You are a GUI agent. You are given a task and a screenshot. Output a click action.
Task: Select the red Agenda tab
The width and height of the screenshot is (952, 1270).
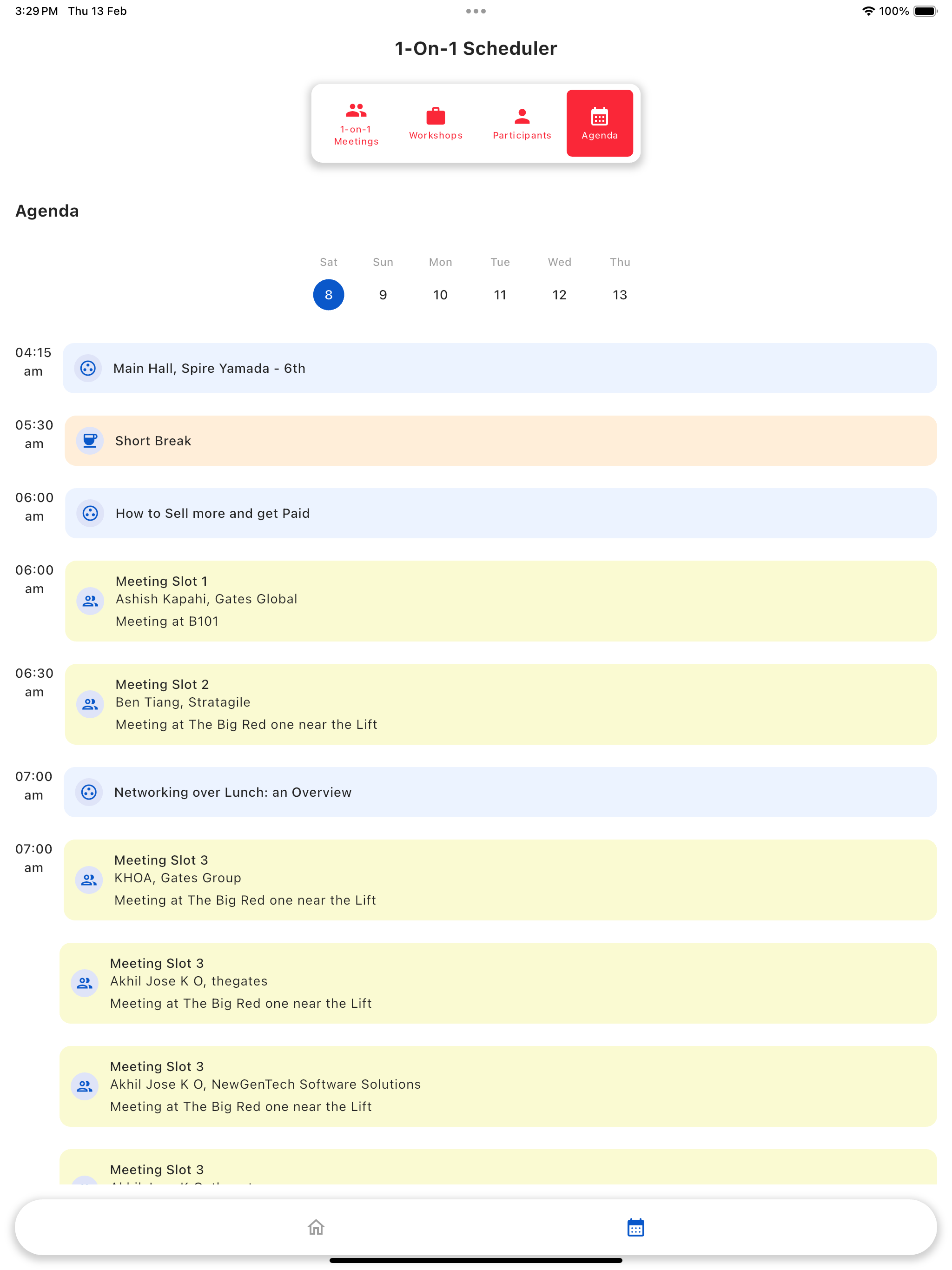click(600, 124)
